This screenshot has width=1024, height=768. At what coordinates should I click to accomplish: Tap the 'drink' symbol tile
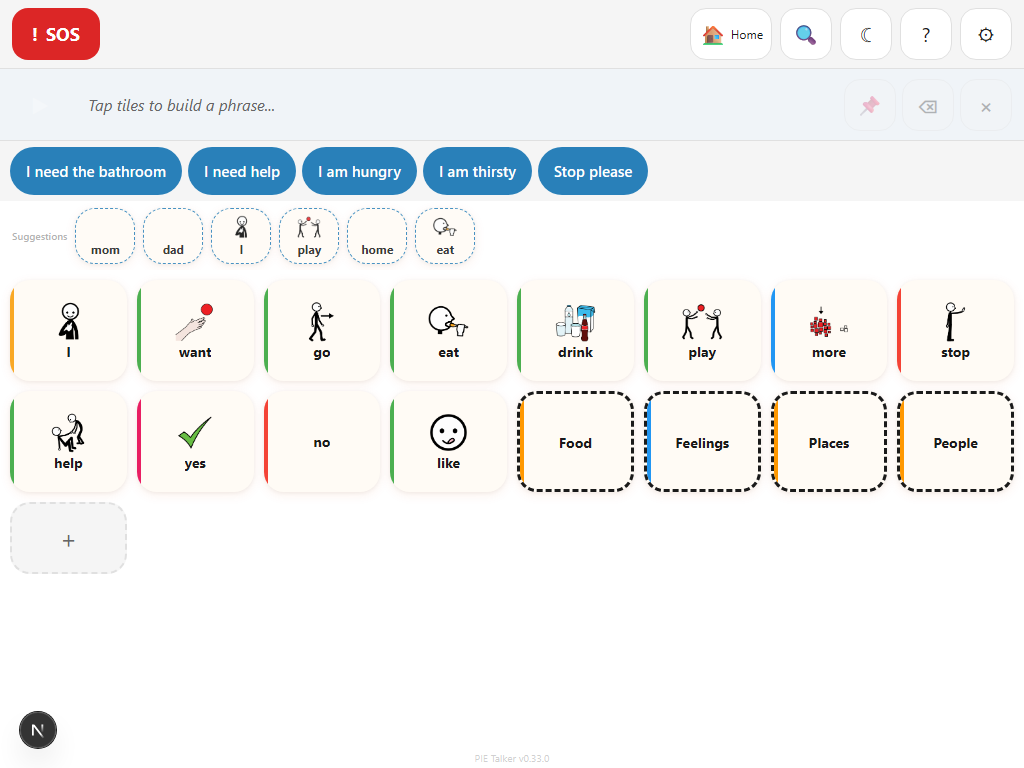coord(575,331)
